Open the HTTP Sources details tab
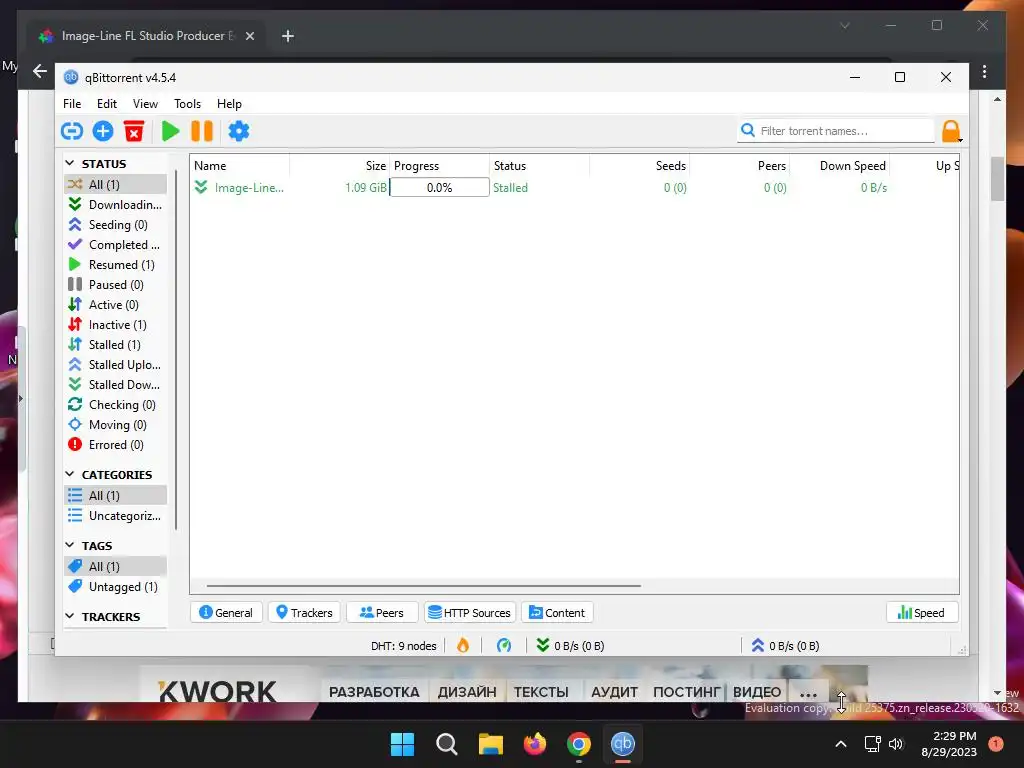 (x=470, y=613)
